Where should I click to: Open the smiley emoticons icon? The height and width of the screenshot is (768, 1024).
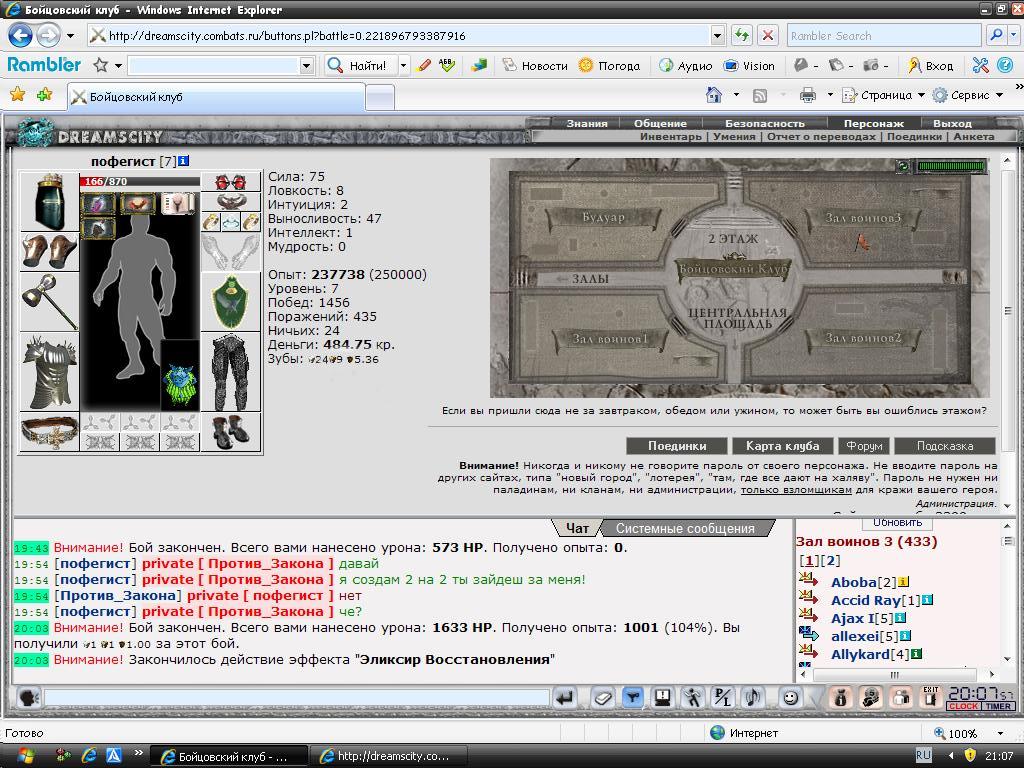click(791, 698)
